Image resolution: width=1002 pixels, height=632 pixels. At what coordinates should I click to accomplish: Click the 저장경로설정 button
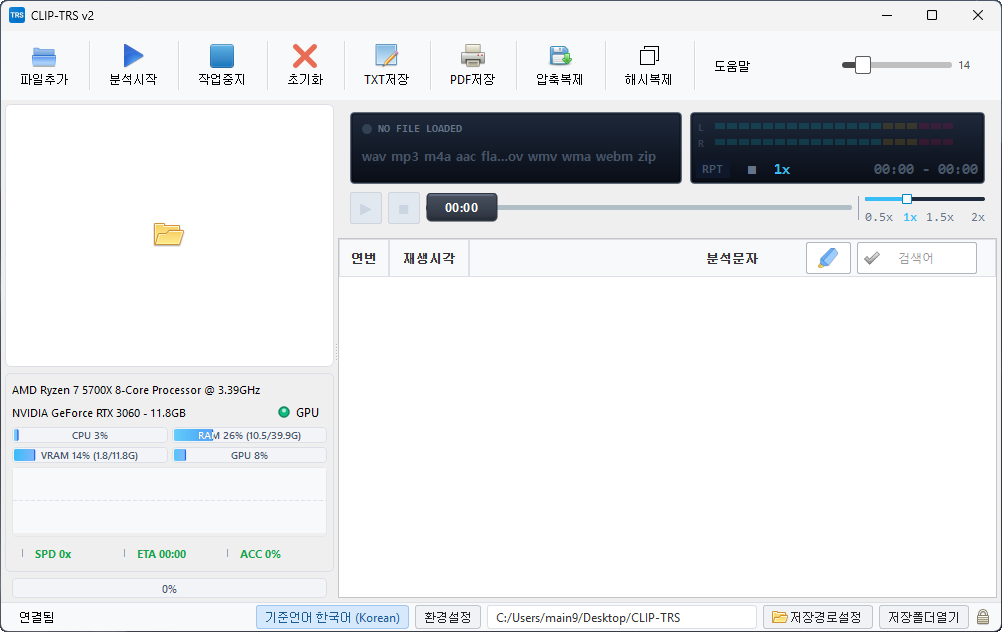[x=817, y=617]
